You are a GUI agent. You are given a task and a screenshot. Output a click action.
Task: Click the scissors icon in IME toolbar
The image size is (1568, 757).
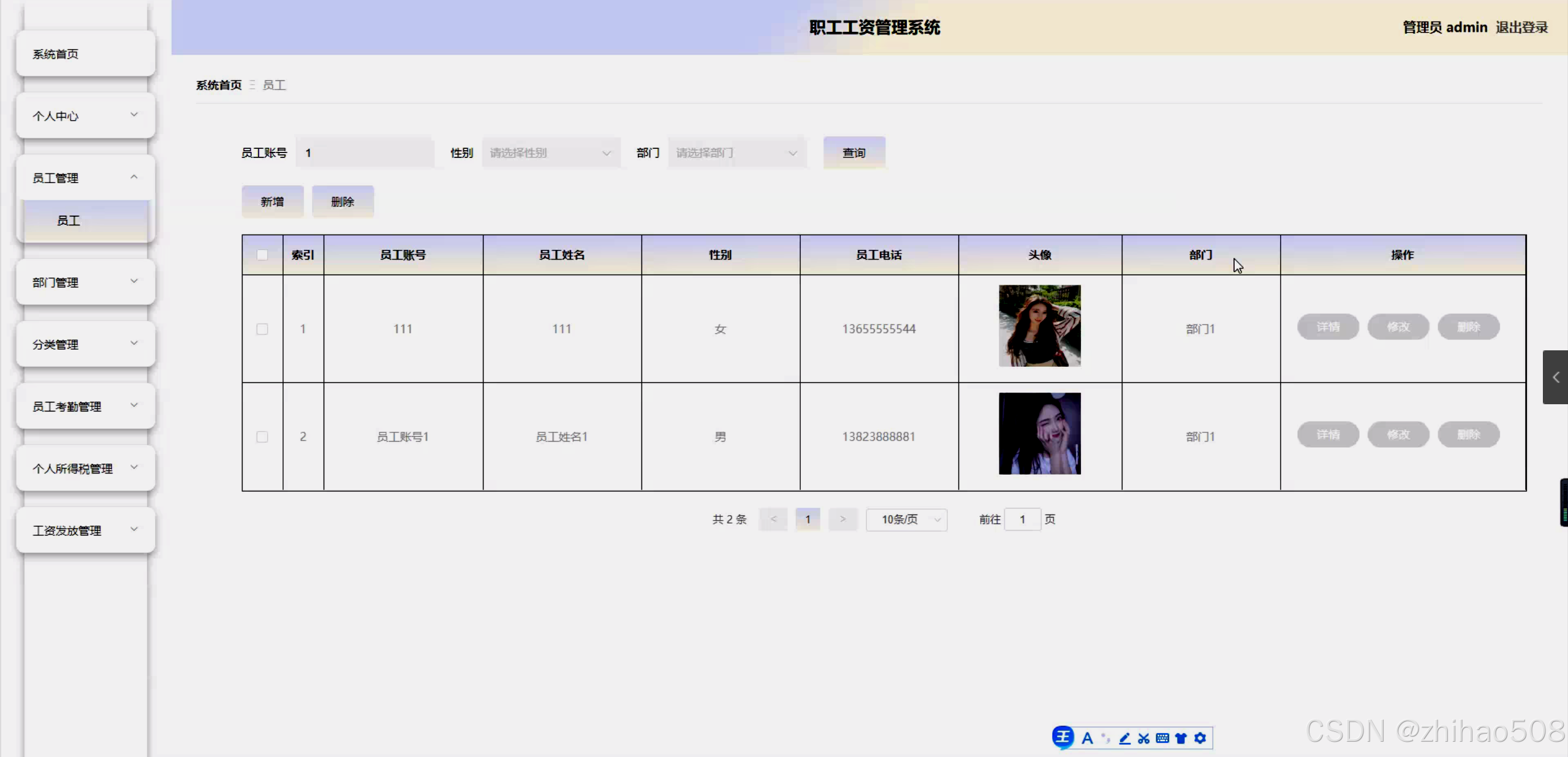click(1143, 738)
